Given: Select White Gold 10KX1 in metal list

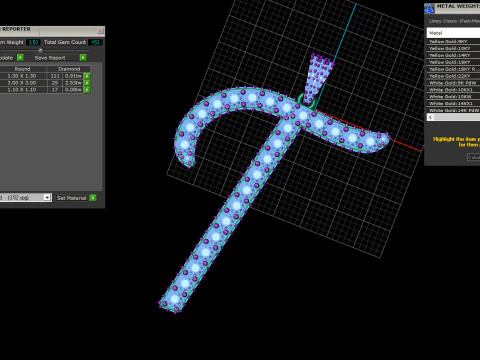Looking at the screenshot, I should point(453,90).
